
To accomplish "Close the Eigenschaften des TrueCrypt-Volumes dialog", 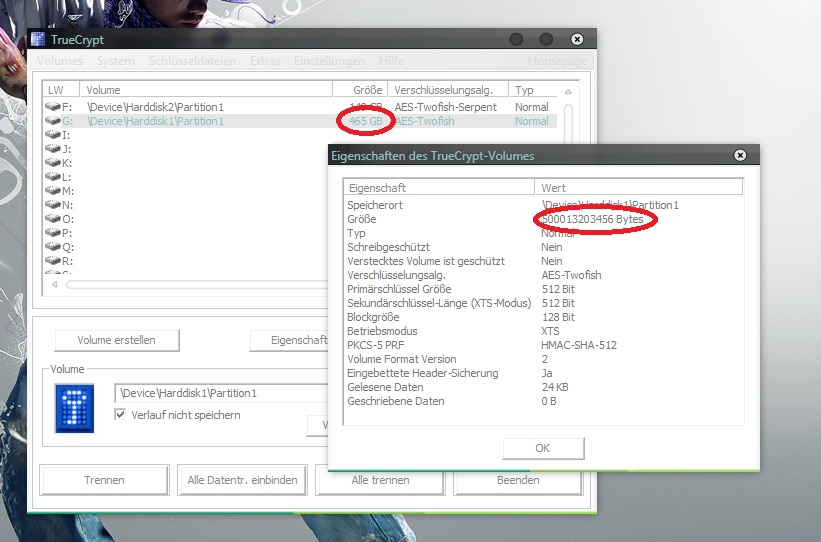I will (x=740, y=155).
